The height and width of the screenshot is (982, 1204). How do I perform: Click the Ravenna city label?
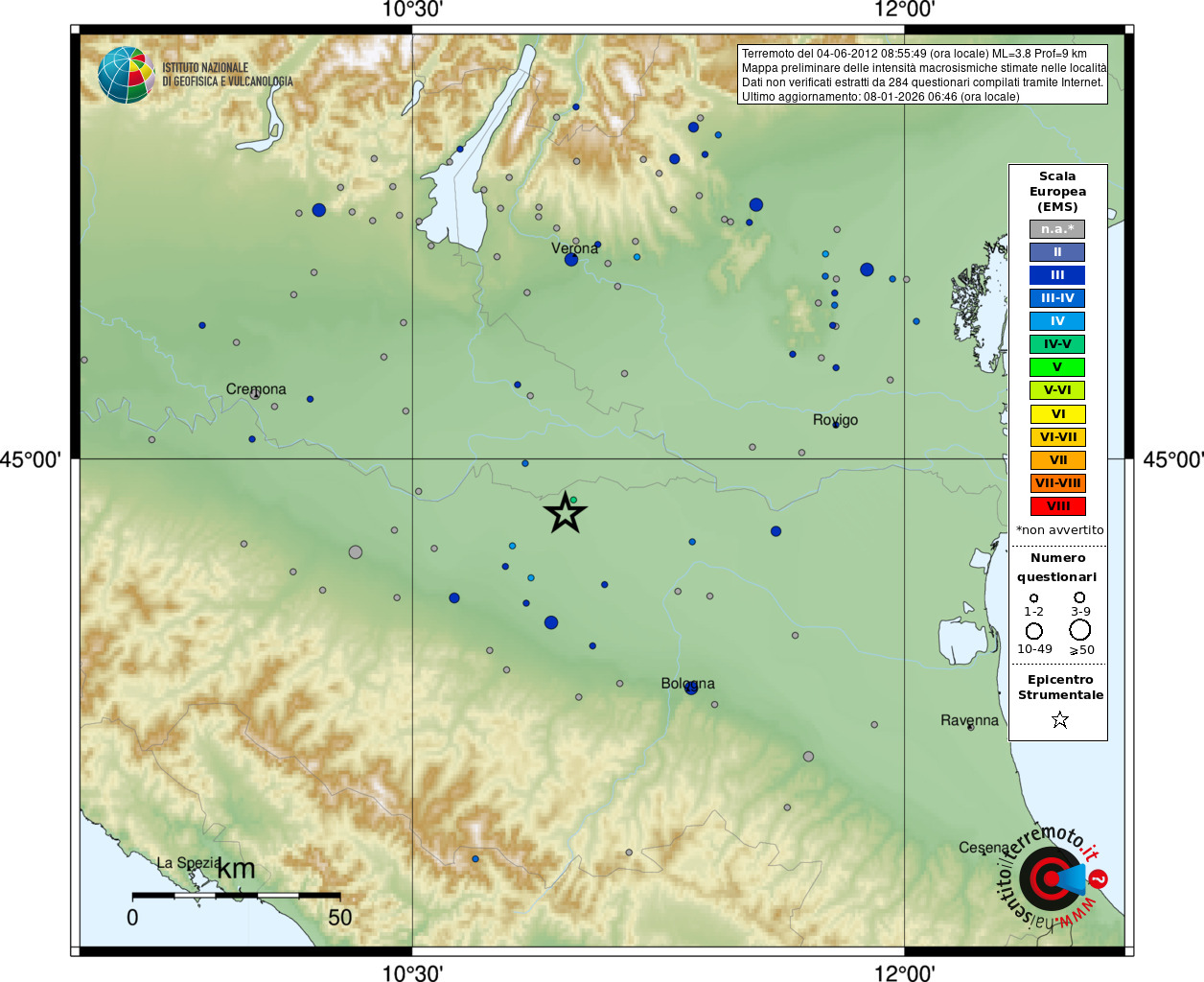969,720
